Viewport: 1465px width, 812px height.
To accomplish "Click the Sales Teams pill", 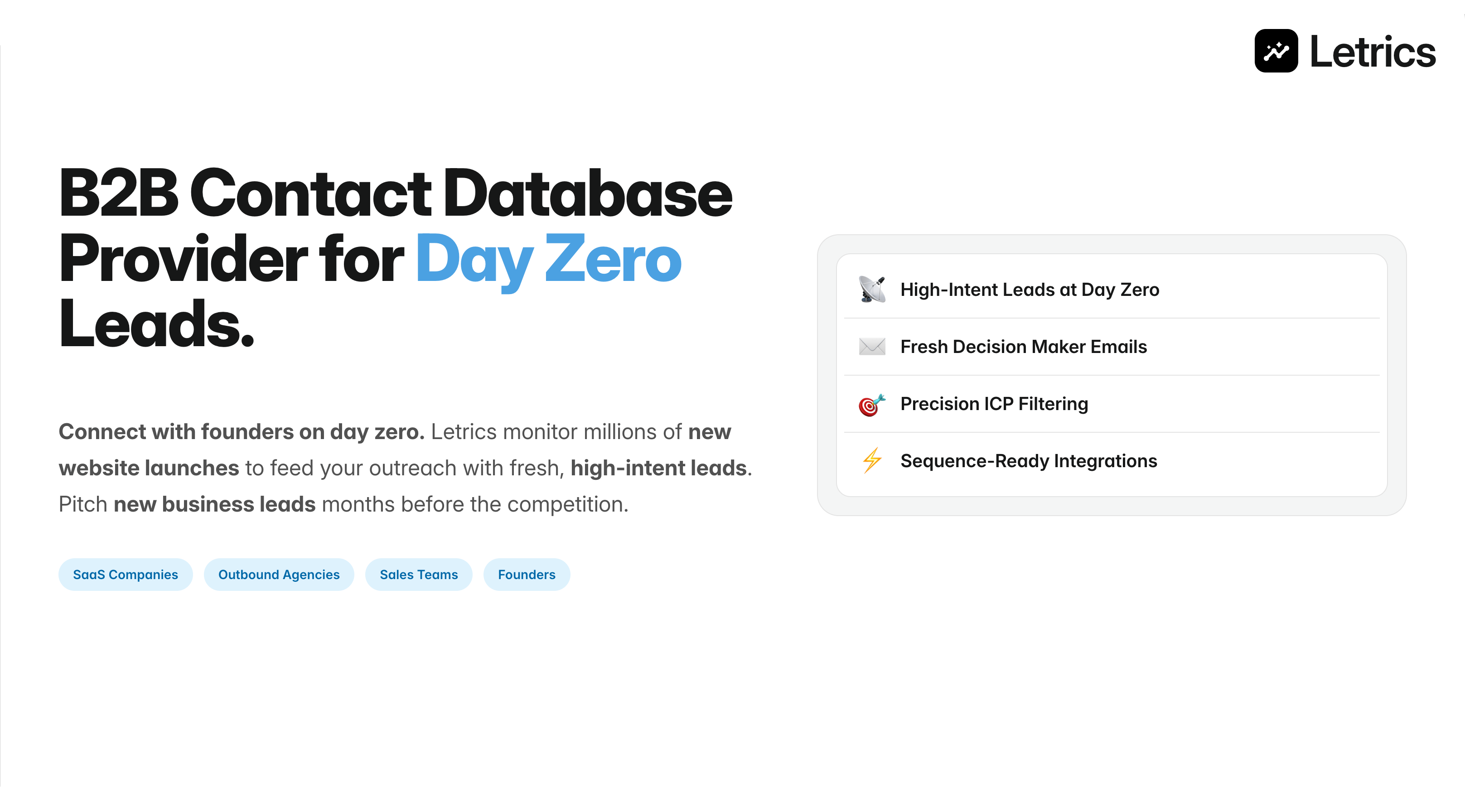I will [x=419, y=574].
